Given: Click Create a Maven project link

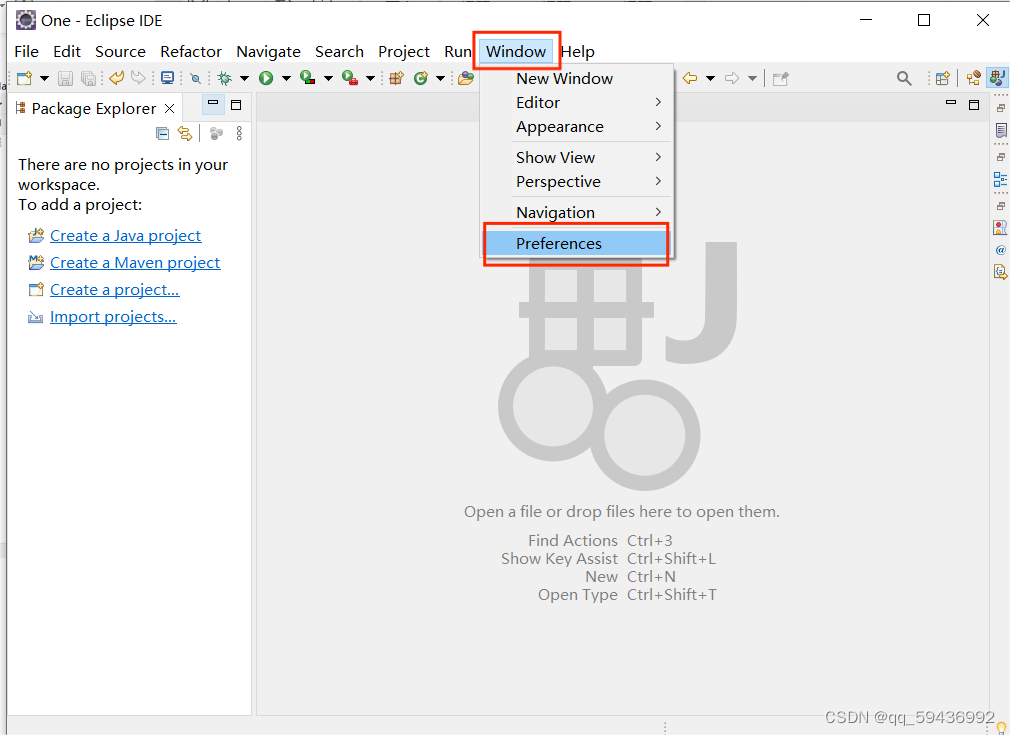Looking at the screenshot, I should pos(135,263).
